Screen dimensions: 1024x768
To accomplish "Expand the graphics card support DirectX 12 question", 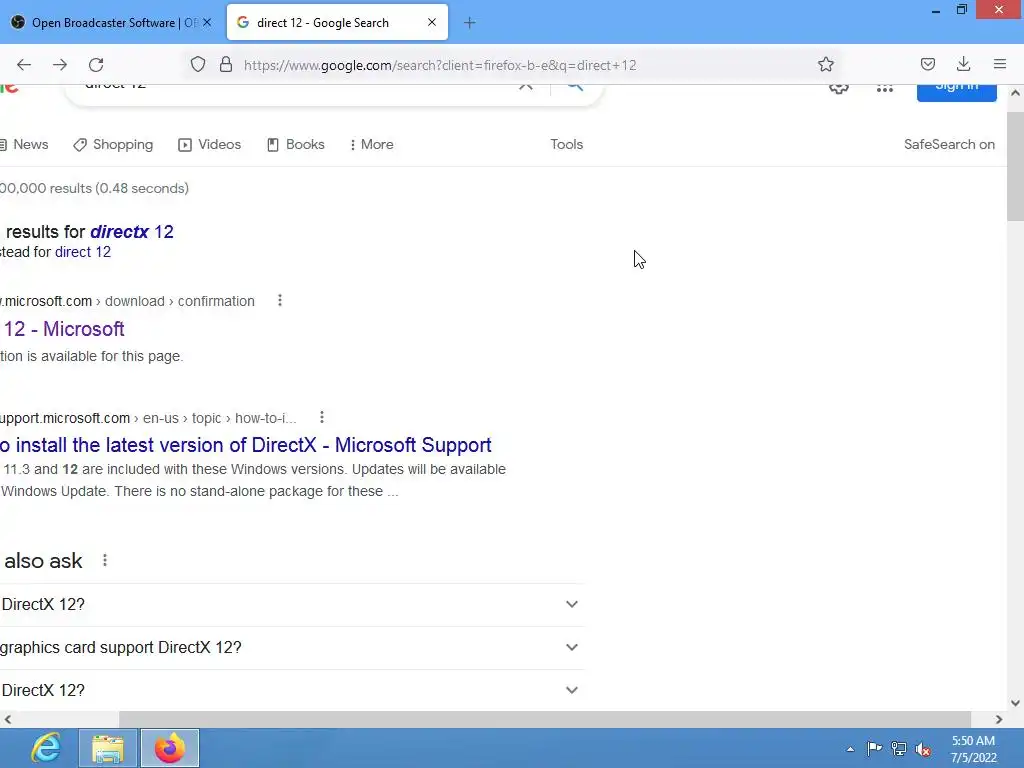I will click(291, 647).
